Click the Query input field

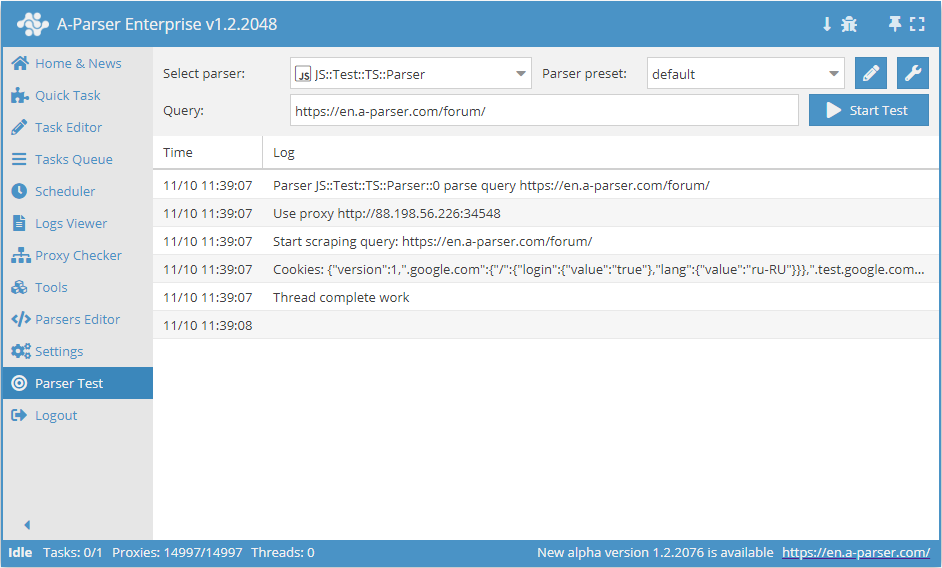tap(544, 110)
